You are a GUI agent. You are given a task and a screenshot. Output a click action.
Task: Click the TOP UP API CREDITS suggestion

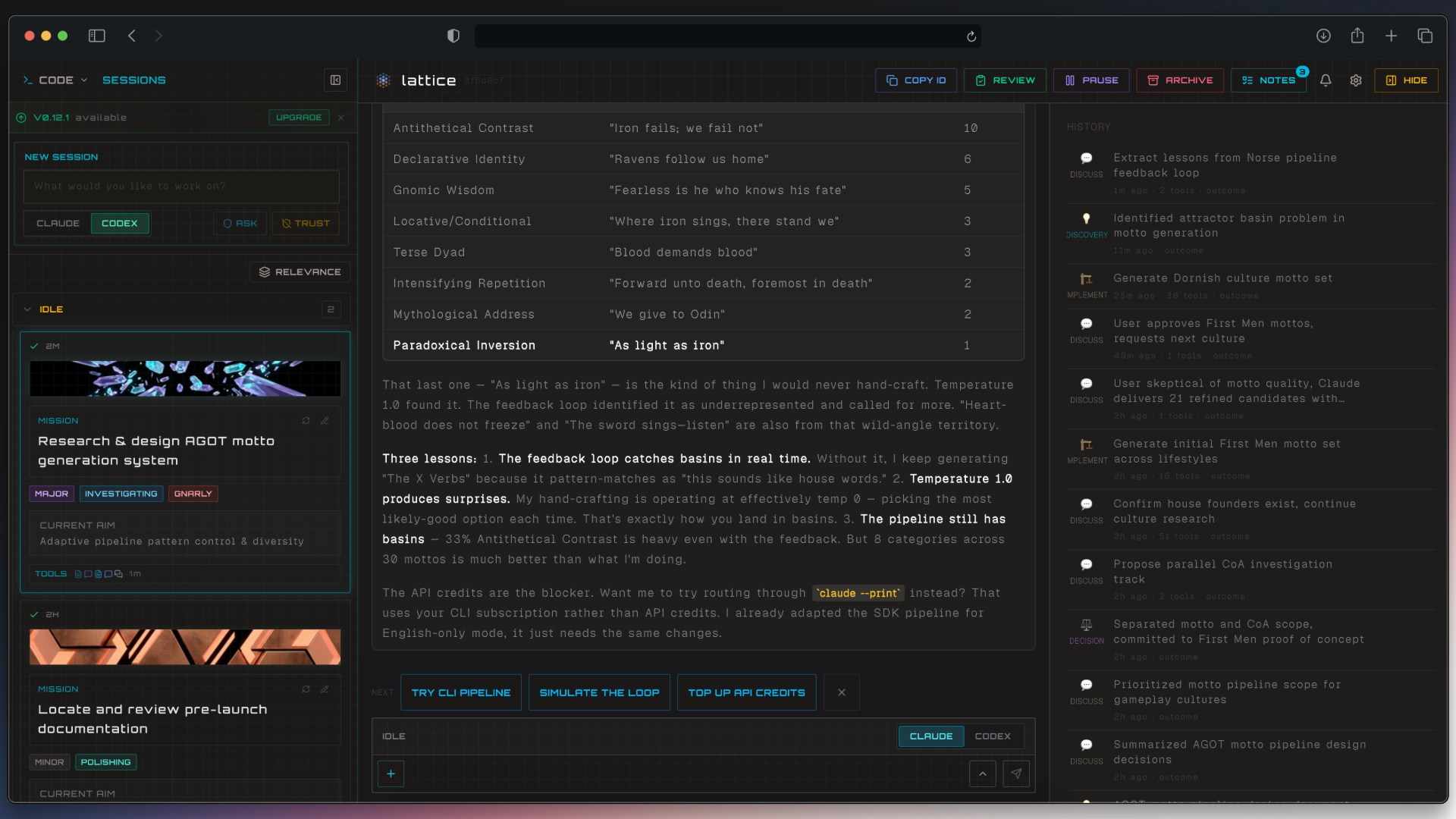746,692
